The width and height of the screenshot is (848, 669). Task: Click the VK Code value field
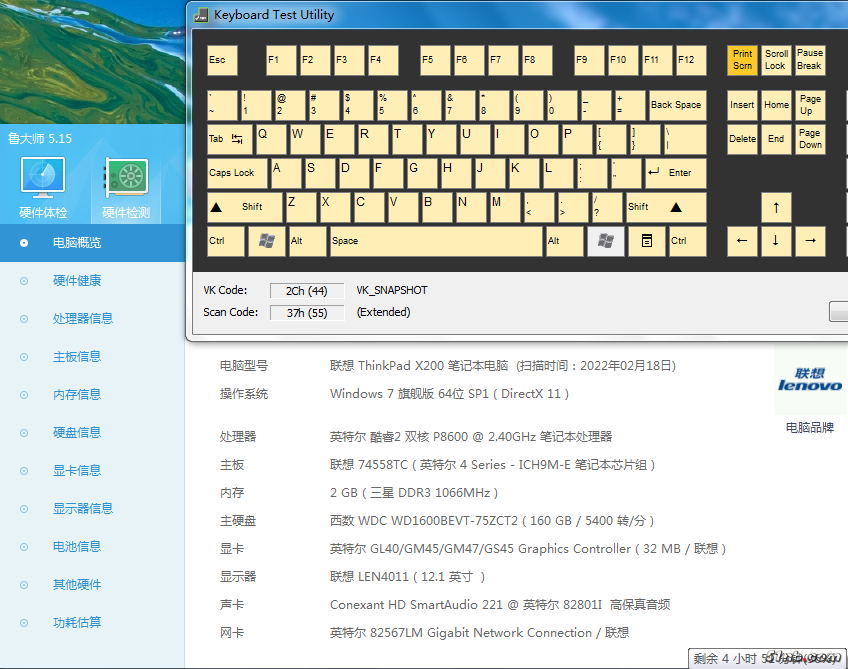(307, 290)
